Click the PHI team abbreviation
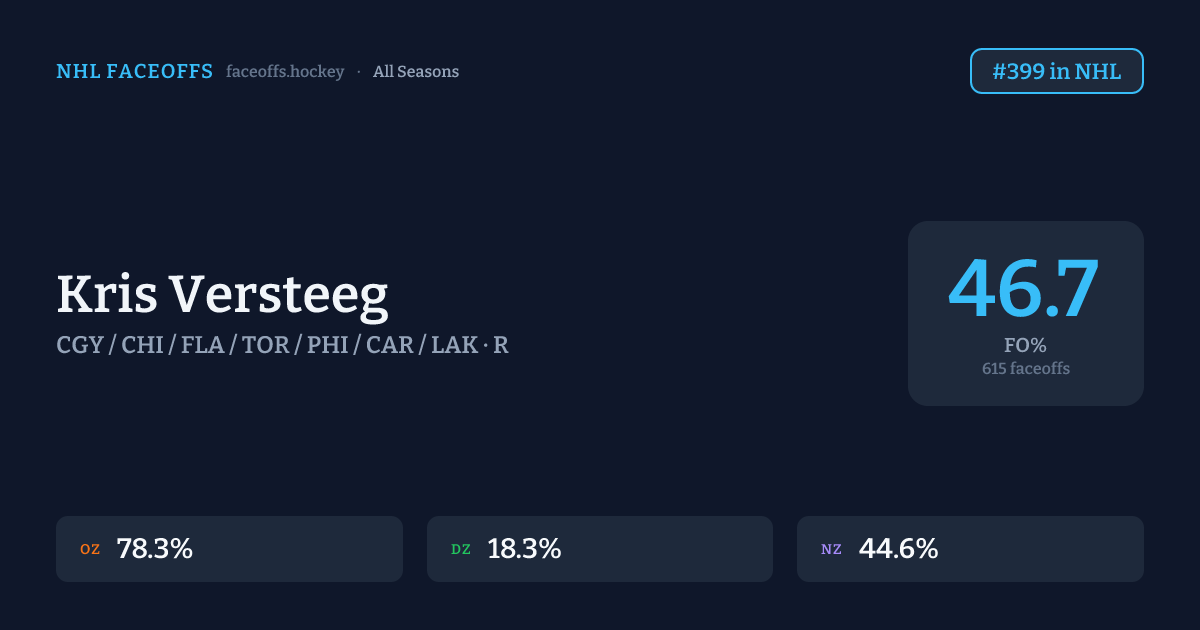This screenshot has width=1200, height=630. pos(327,346)
